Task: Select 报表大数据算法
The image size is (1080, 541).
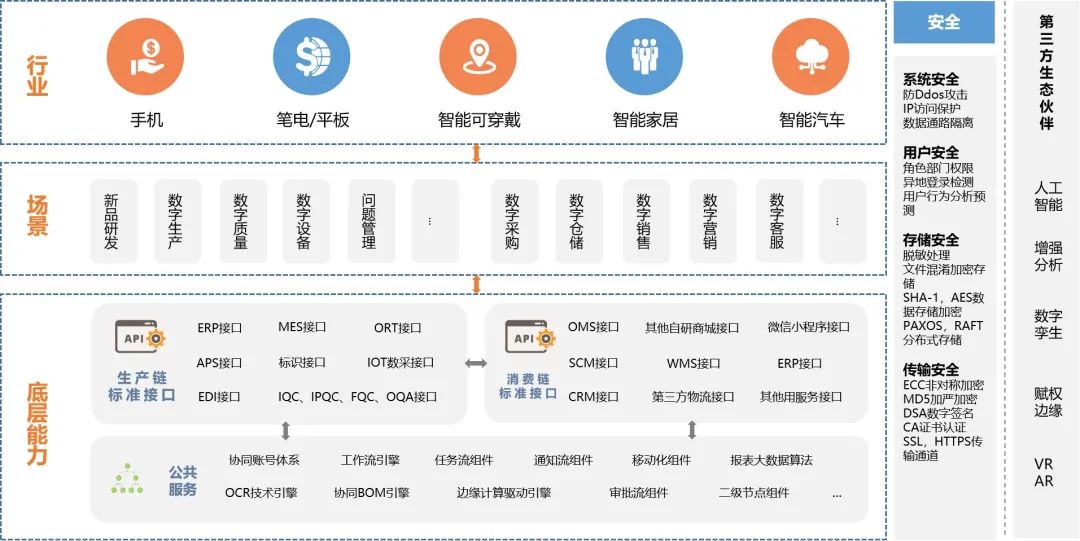Action: (771, 460)
